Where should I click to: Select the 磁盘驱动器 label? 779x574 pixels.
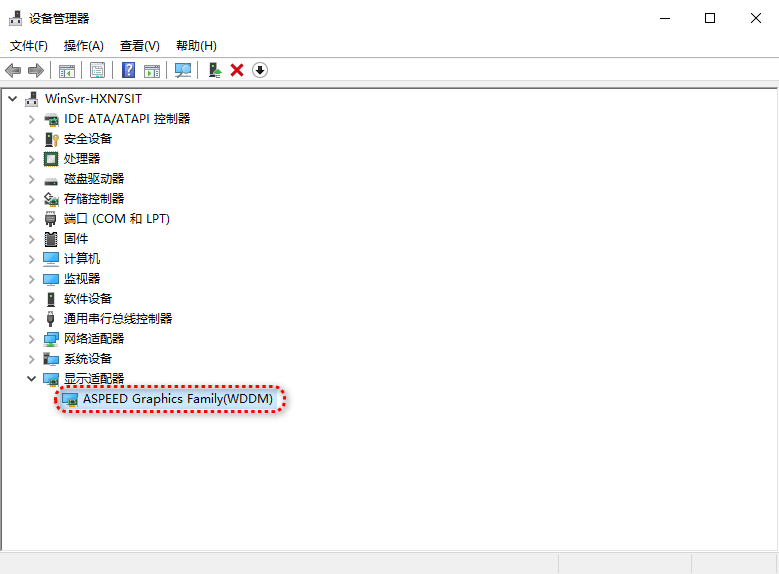(x=94, y=178)
